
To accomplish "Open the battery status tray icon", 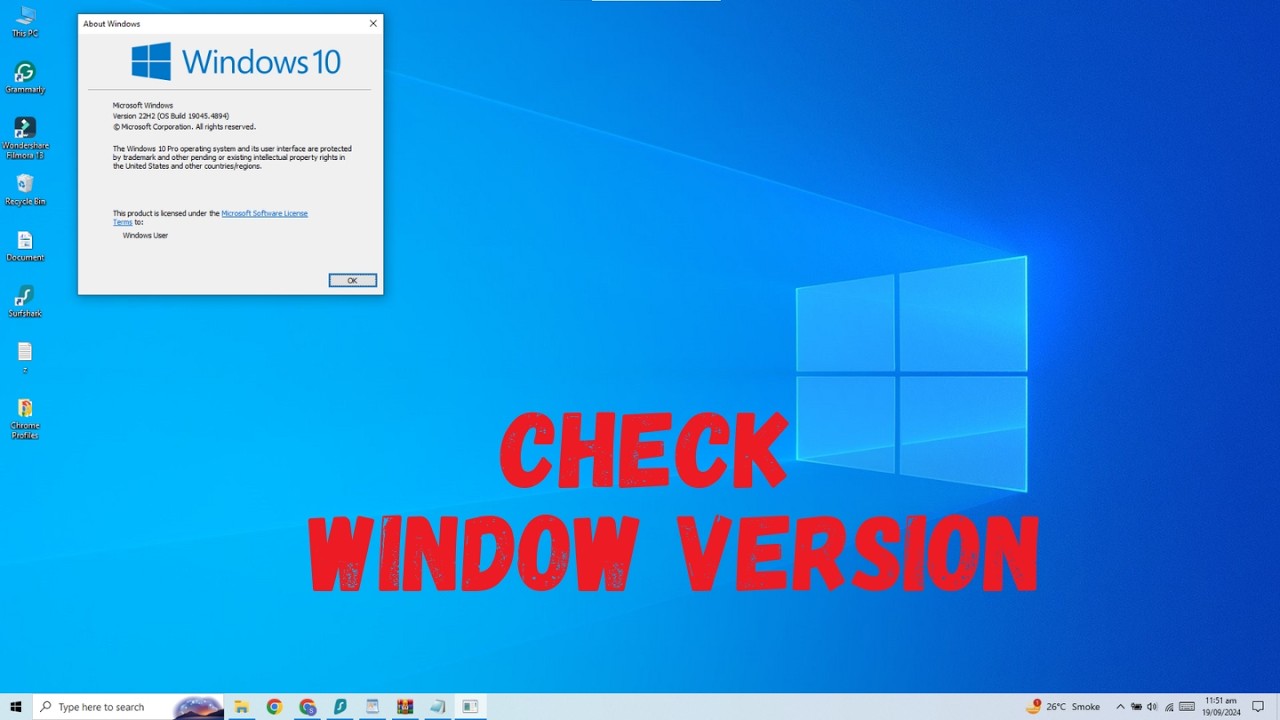I will click(1136, 707).
